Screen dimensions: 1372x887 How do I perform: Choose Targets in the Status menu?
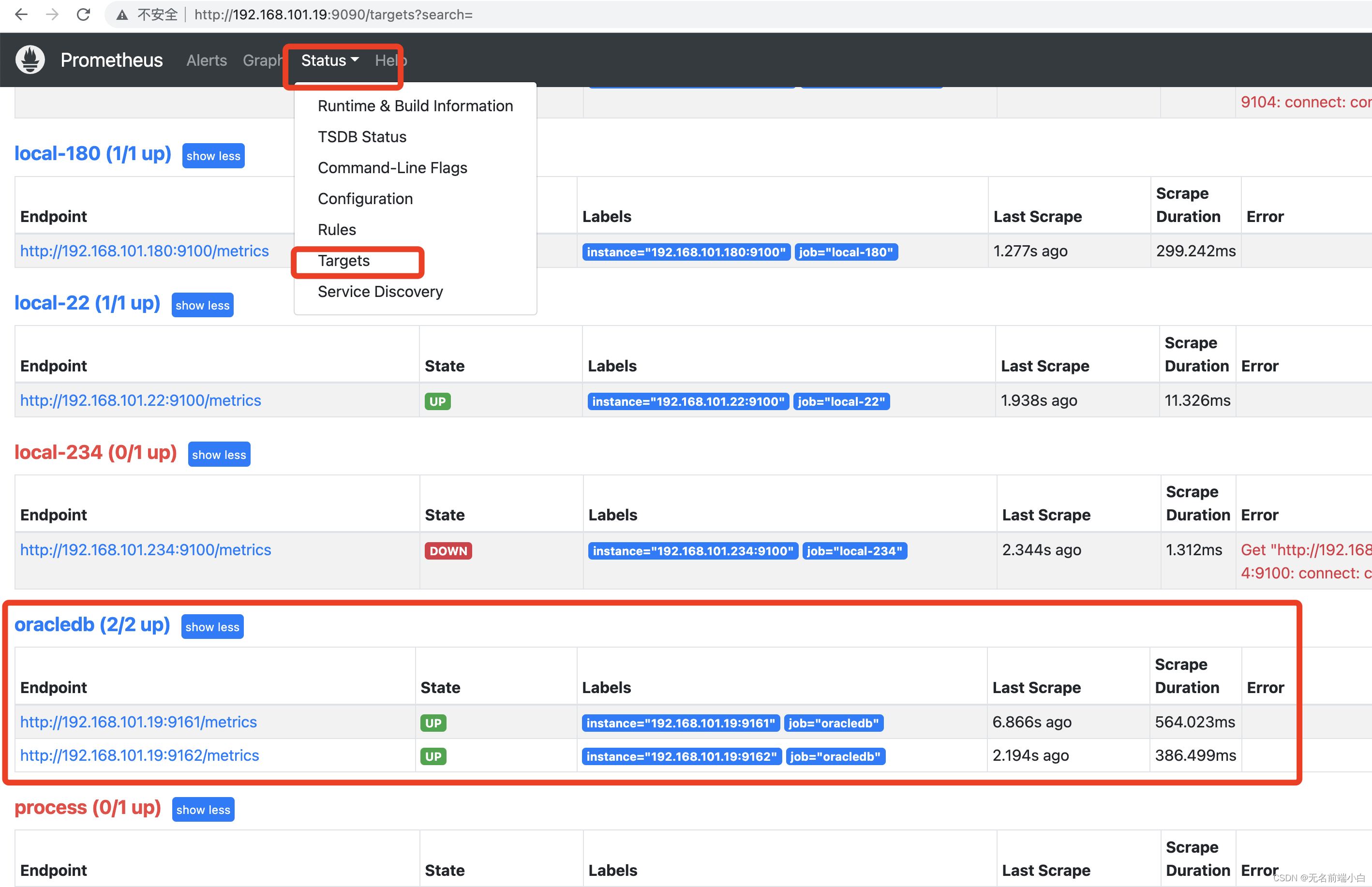tap(415, 261)
